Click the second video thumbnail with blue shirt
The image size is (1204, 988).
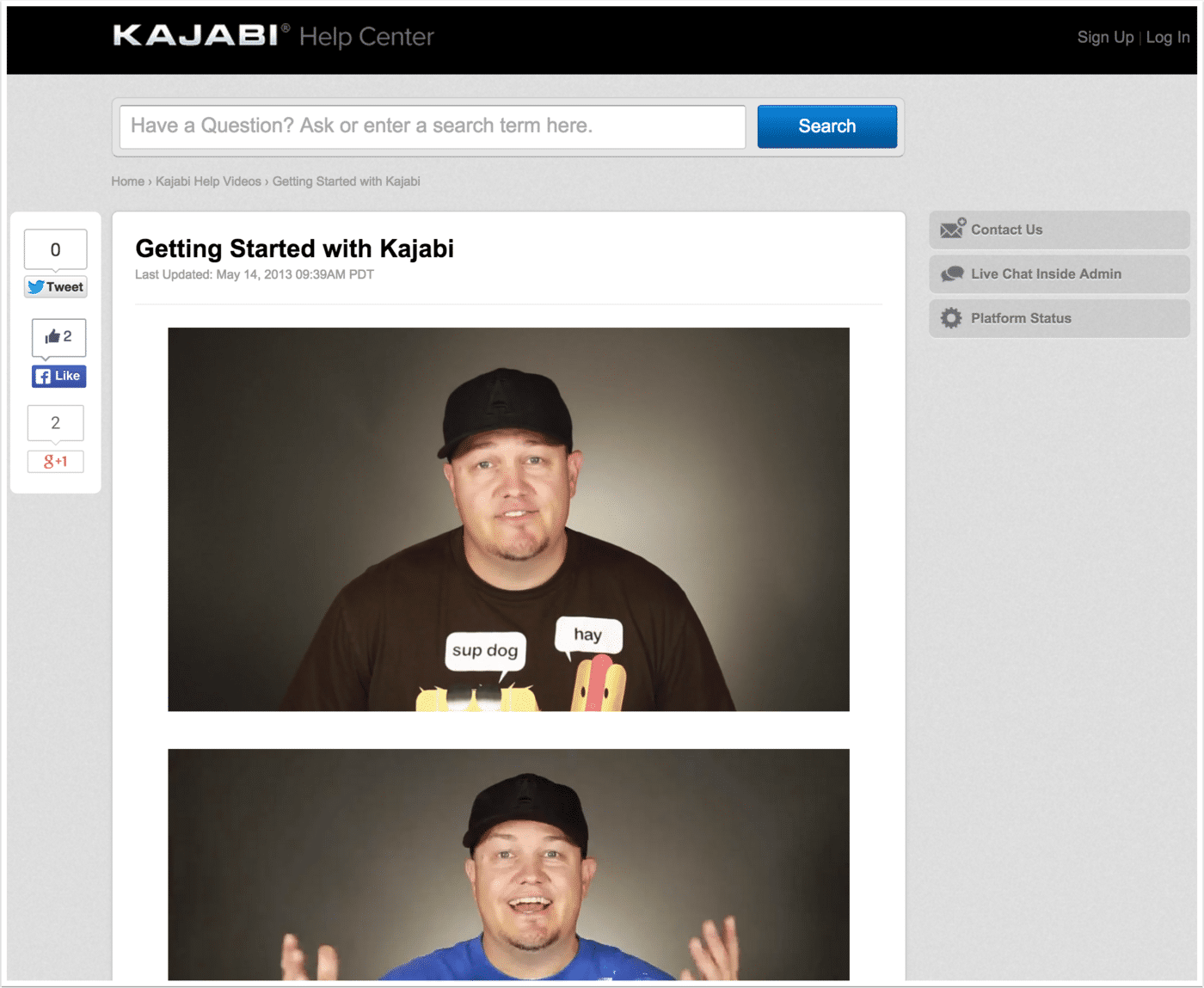pyautogui.click(x=508, y=864)
